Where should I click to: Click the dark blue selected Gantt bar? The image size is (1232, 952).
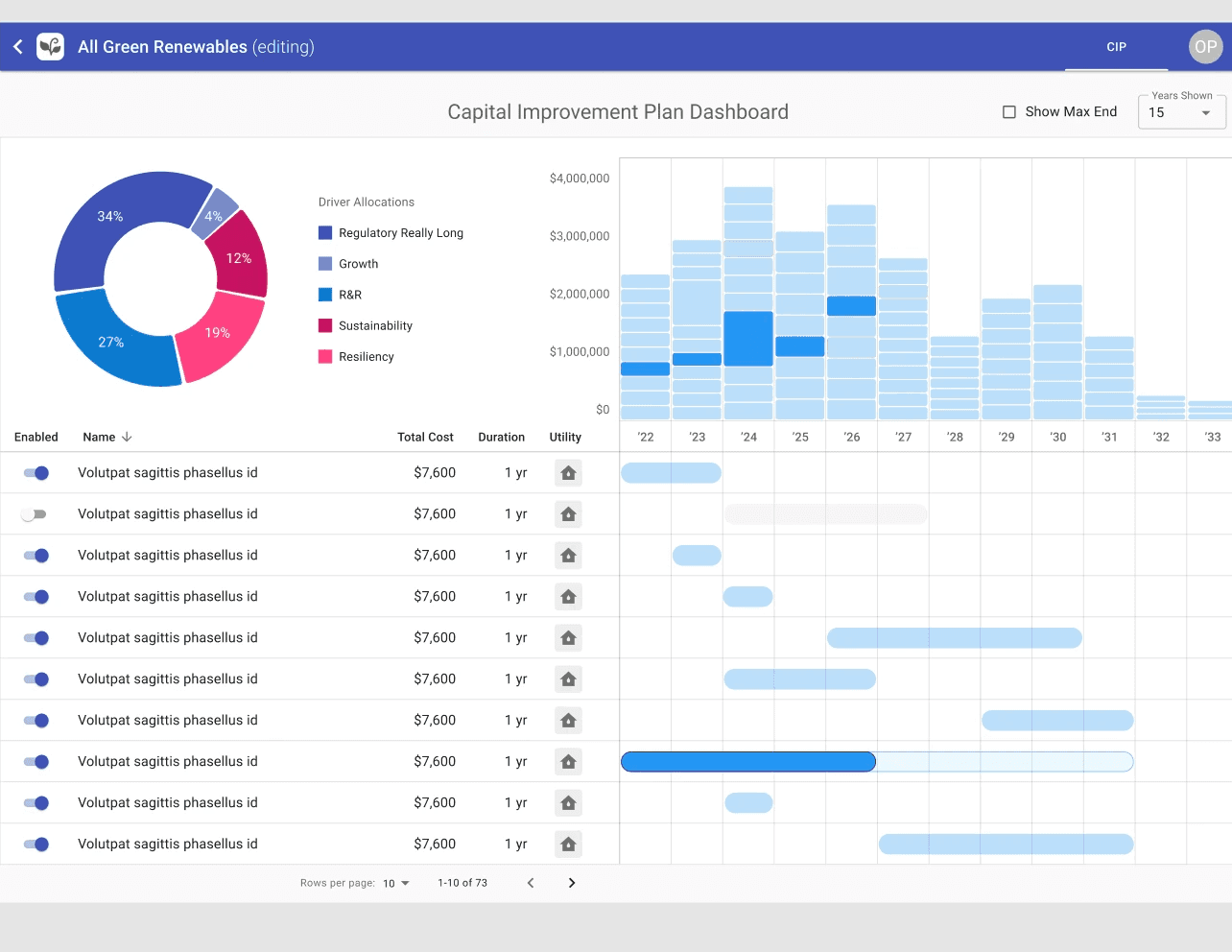(x=748, y=762)
